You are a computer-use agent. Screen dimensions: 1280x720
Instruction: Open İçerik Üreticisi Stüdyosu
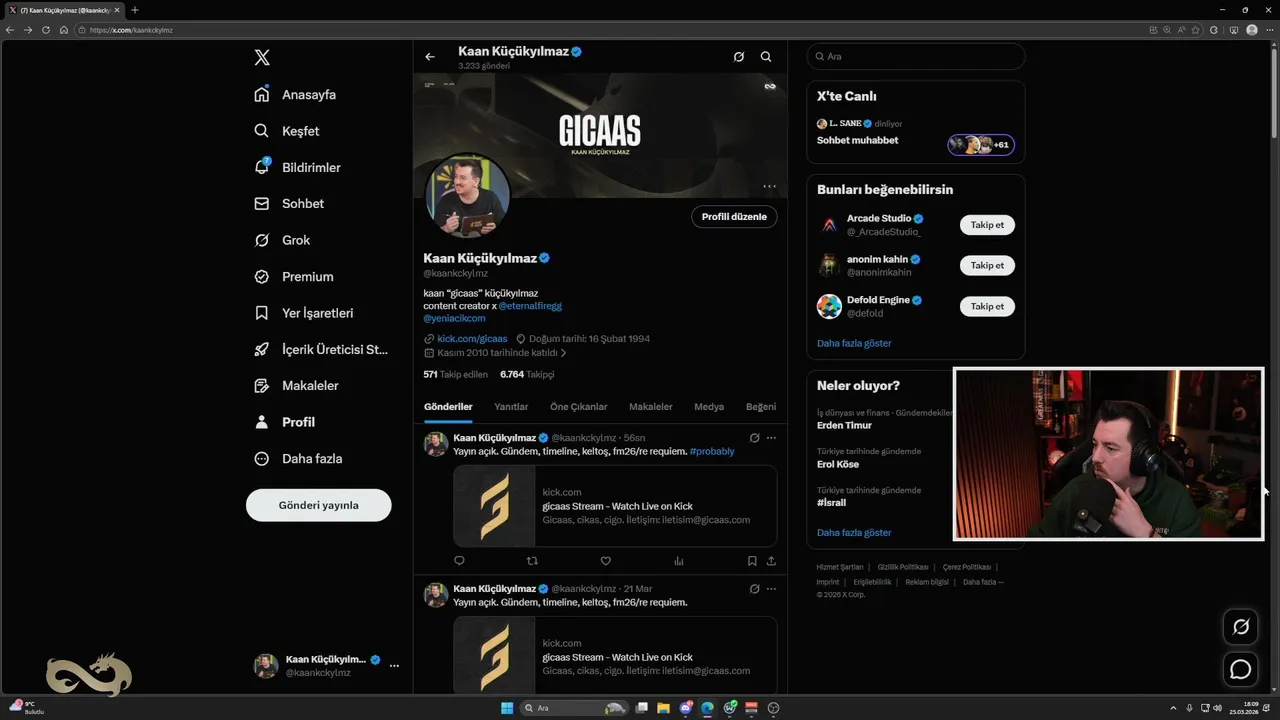(321, 349)
